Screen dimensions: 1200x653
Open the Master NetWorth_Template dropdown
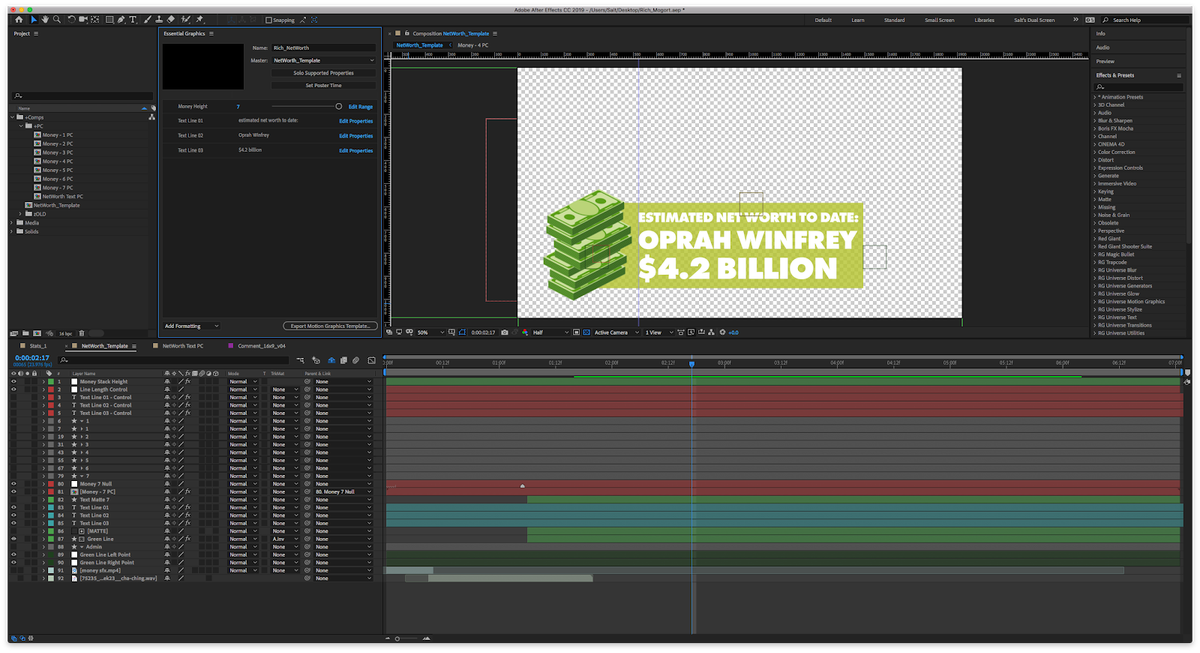[x=324, y=60]
